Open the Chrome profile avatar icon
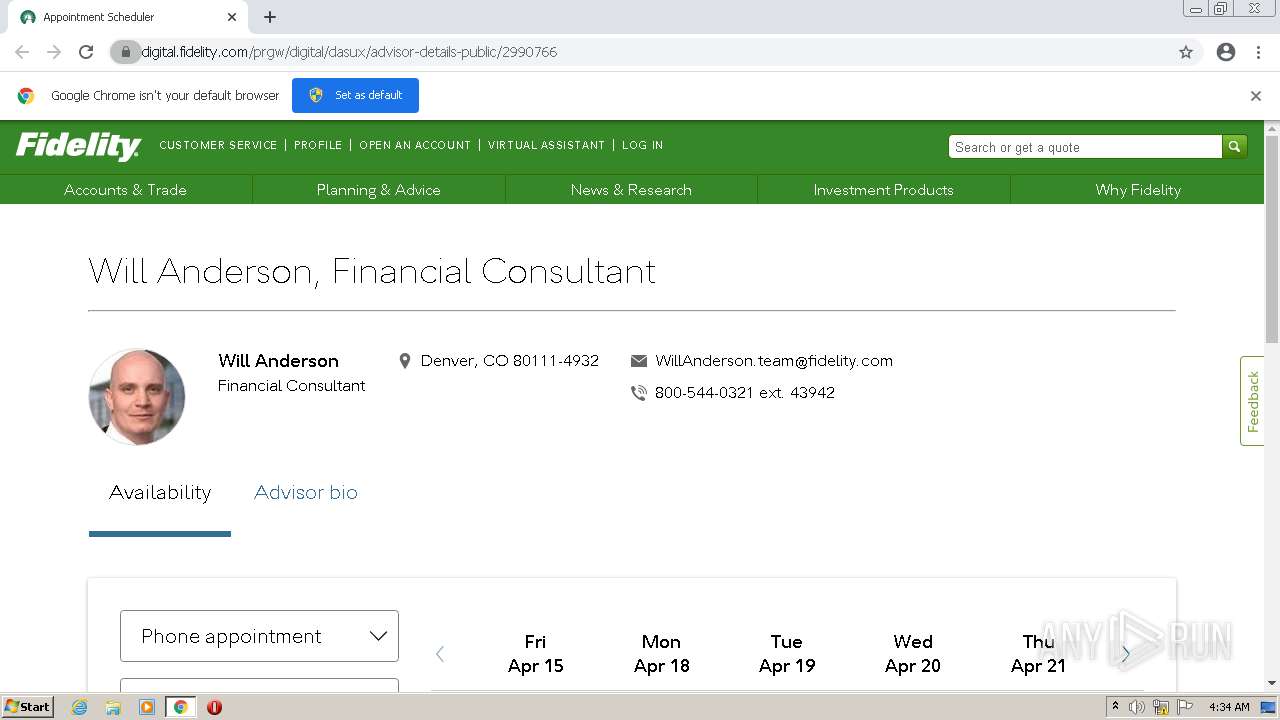Image resolution: width=1280 pixels, height=720 pixels. (1226, 52)
